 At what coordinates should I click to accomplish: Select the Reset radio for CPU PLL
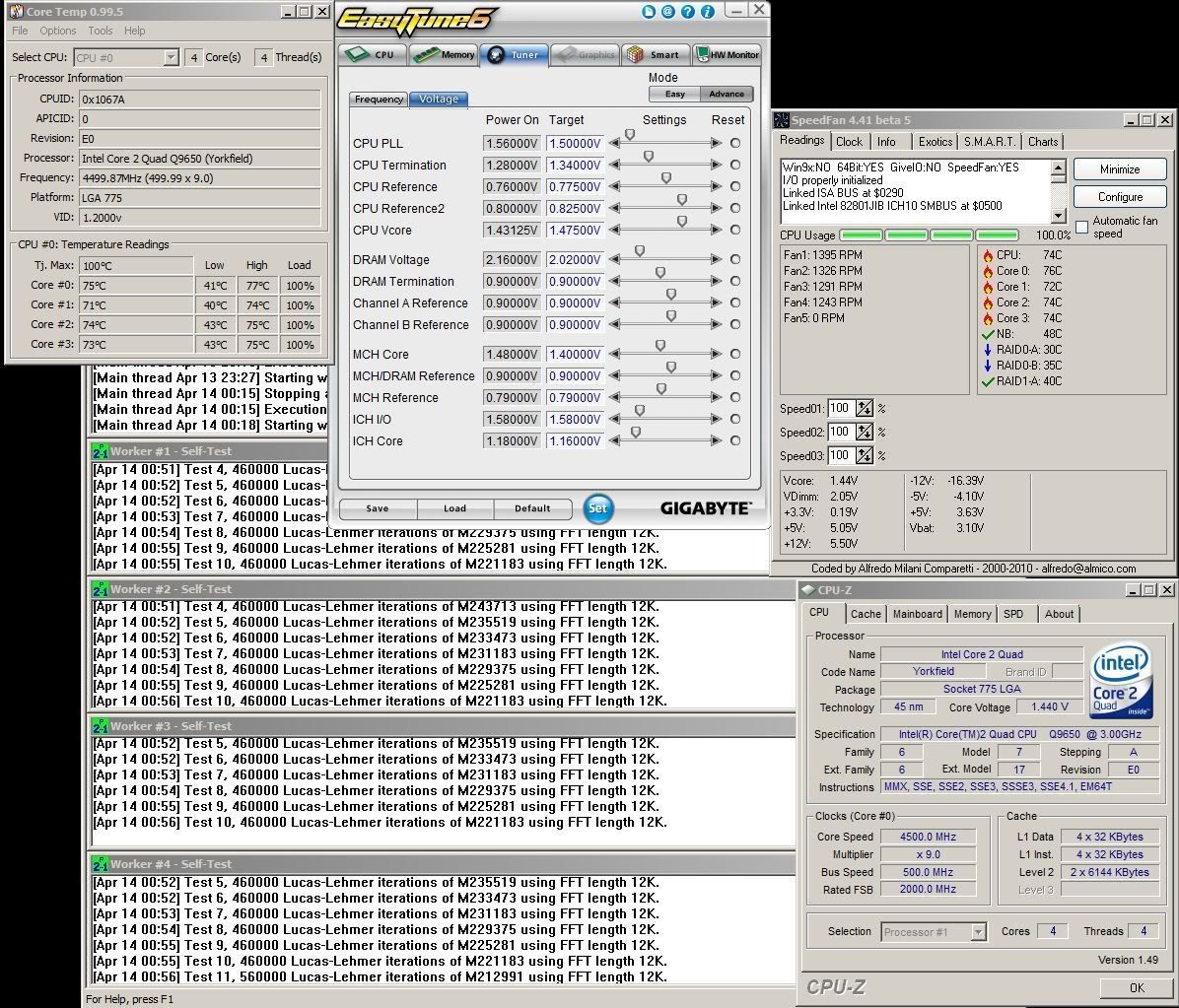(x=735, y=143)
